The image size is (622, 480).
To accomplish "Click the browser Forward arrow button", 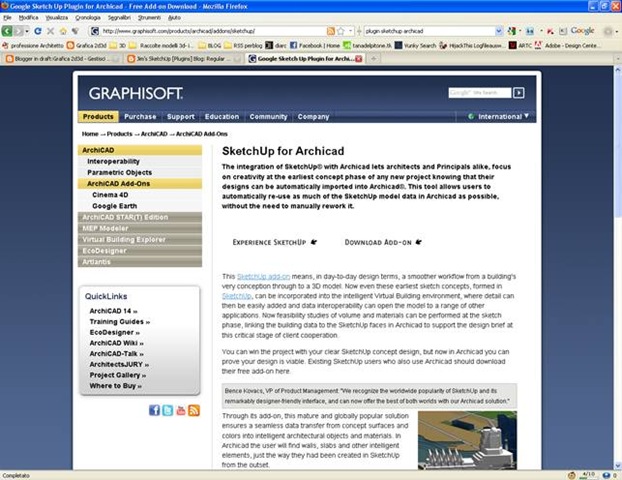I will click(x=18, y=31).
